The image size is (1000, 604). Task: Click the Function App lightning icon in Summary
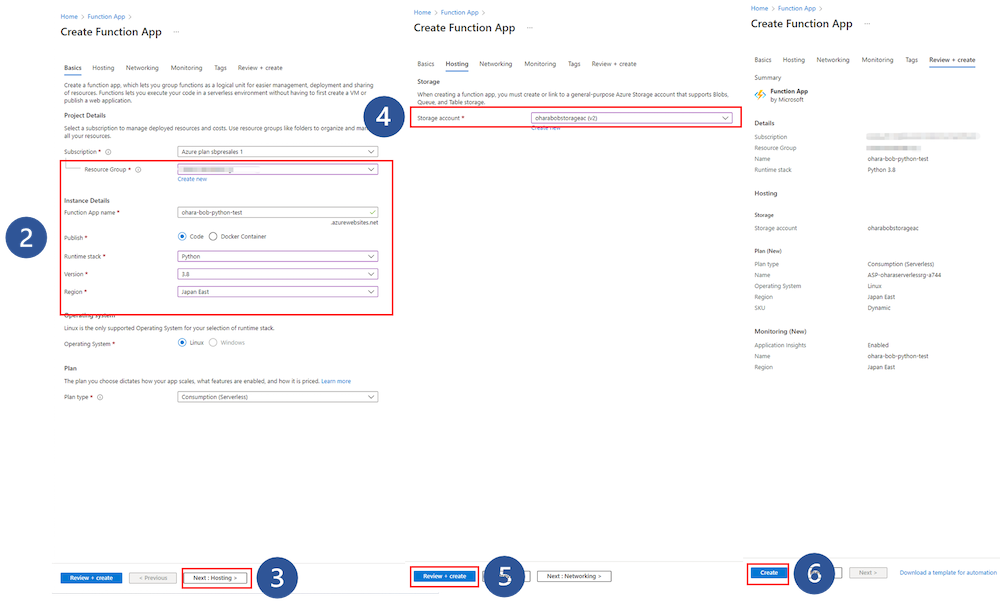click(760, 95)
